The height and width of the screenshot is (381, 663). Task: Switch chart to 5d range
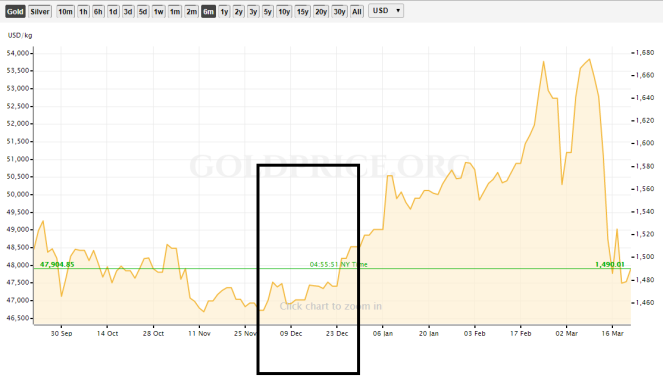click(143, 11)
